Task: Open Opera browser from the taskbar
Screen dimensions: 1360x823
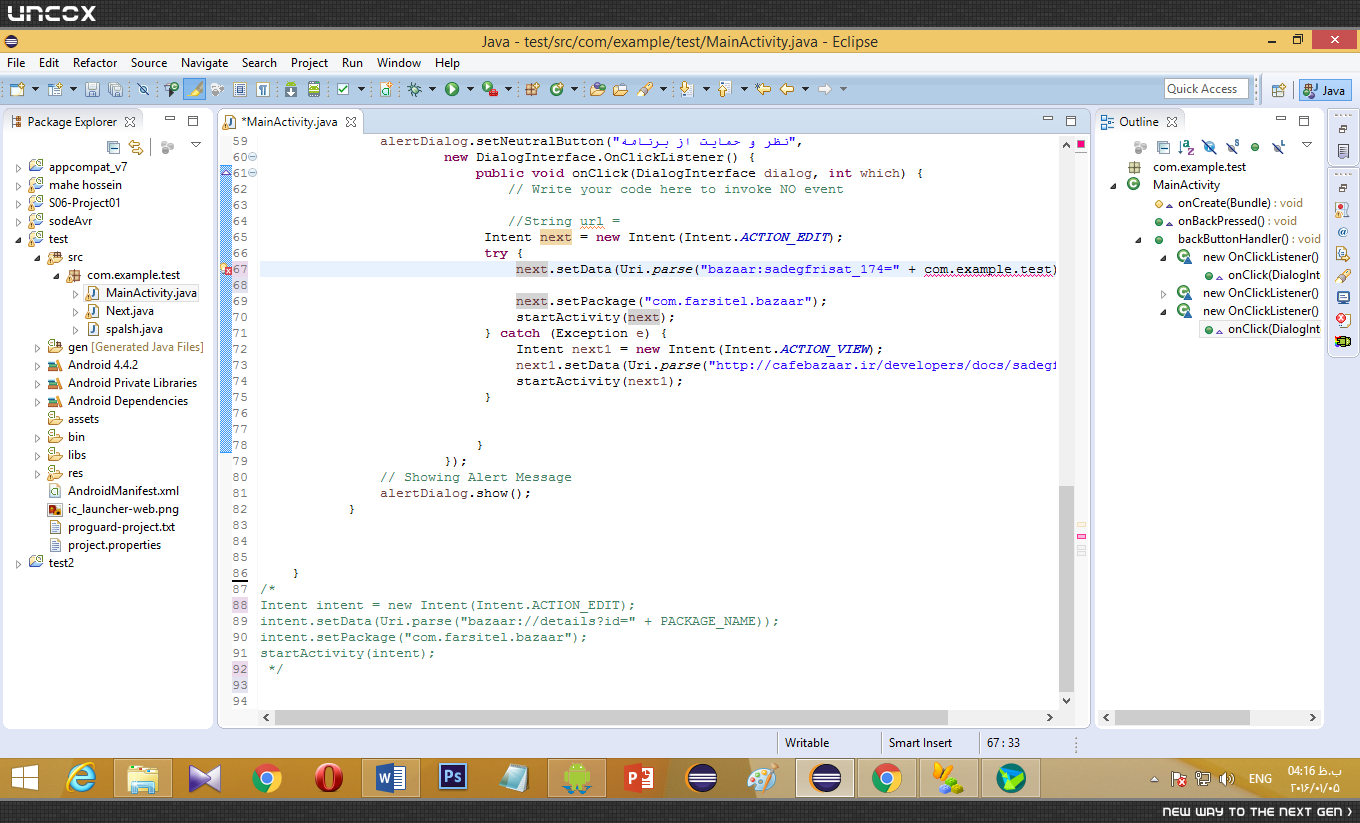Action: click(x=329, y=777)
